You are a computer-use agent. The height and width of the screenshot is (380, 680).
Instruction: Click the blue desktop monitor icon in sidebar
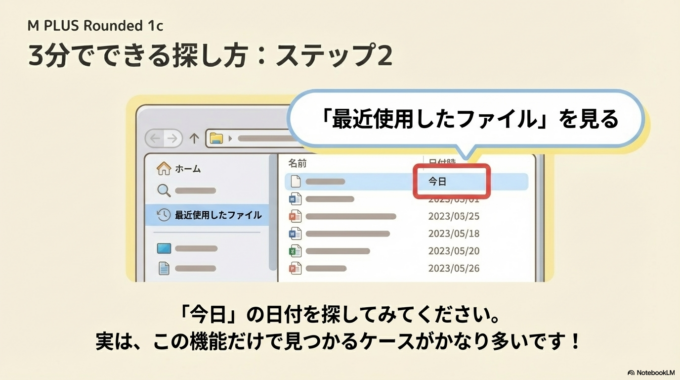163,249
